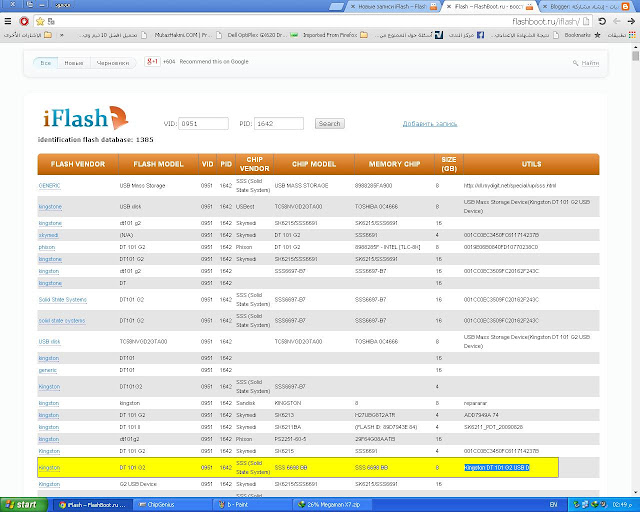Open the Facebook bookmark icon
Viewport: 640px width, 512px height.
pos(480,35)
